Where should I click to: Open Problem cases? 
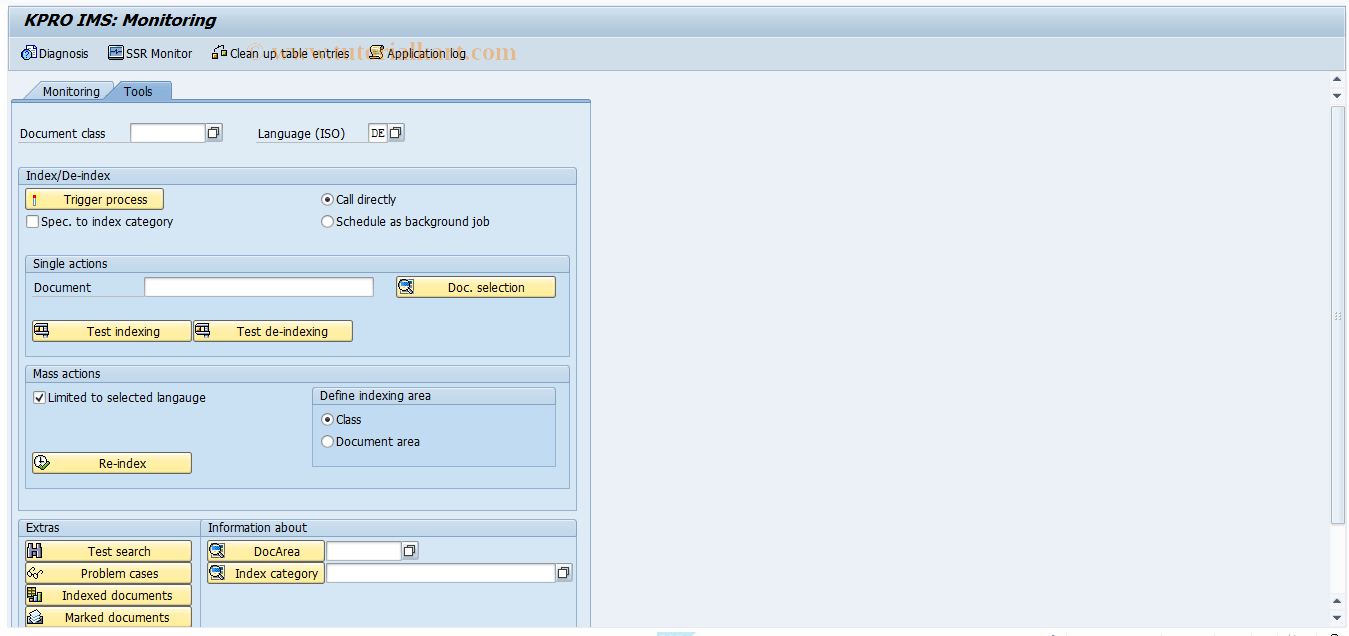107,573
